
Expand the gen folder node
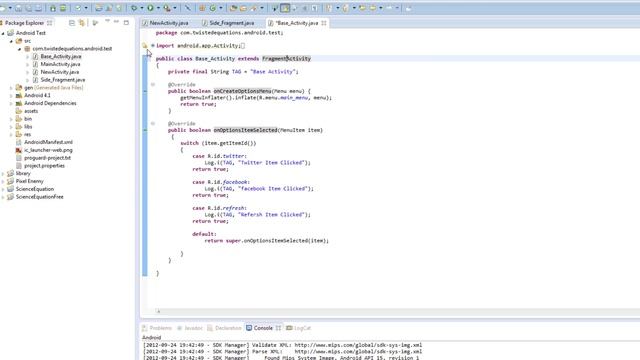tap(11, 88)
